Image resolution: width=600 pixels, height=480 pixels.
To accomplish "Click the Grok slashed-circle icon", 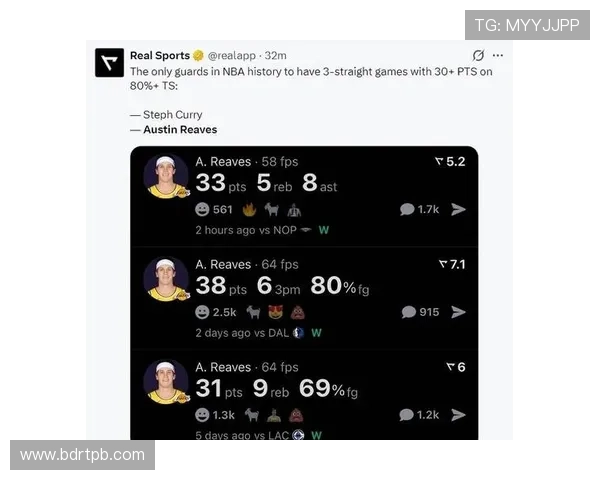I will tap(478, 56).
